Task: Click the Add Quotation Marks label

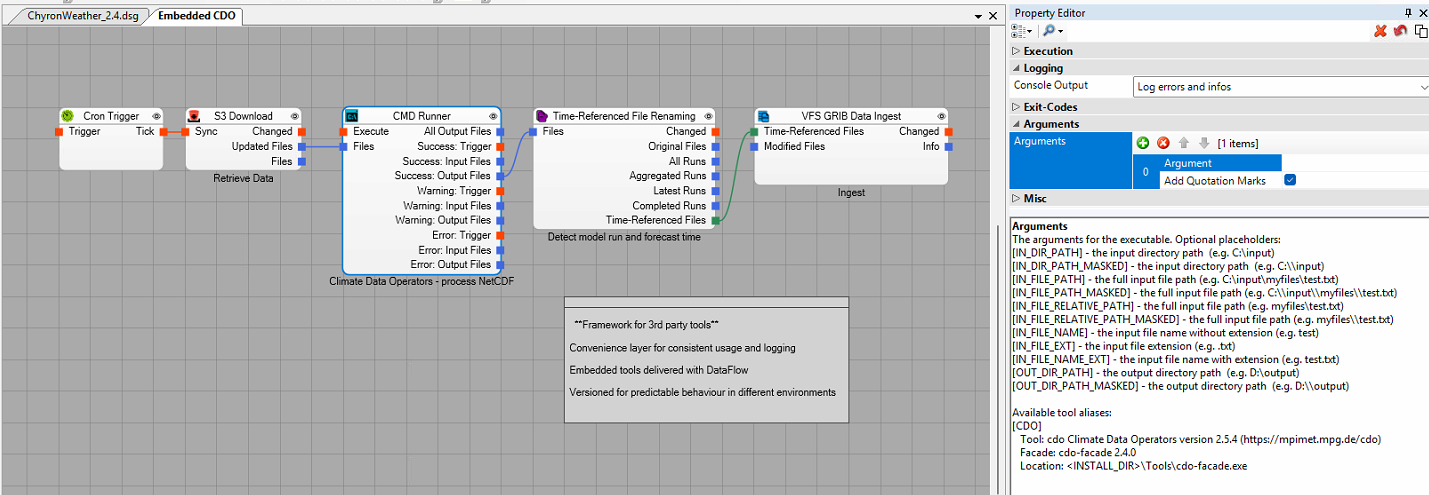Action: pos(1215,181)
